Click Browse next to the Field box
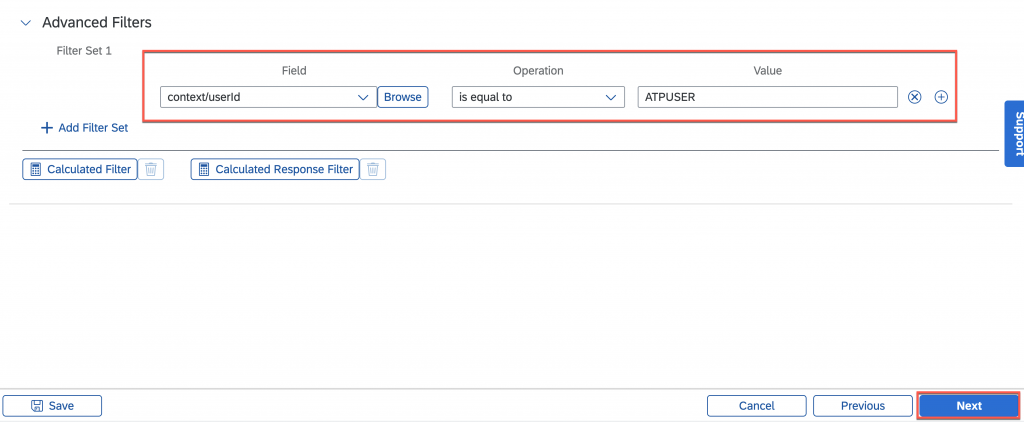1024x422 pixels. point(403,97)
